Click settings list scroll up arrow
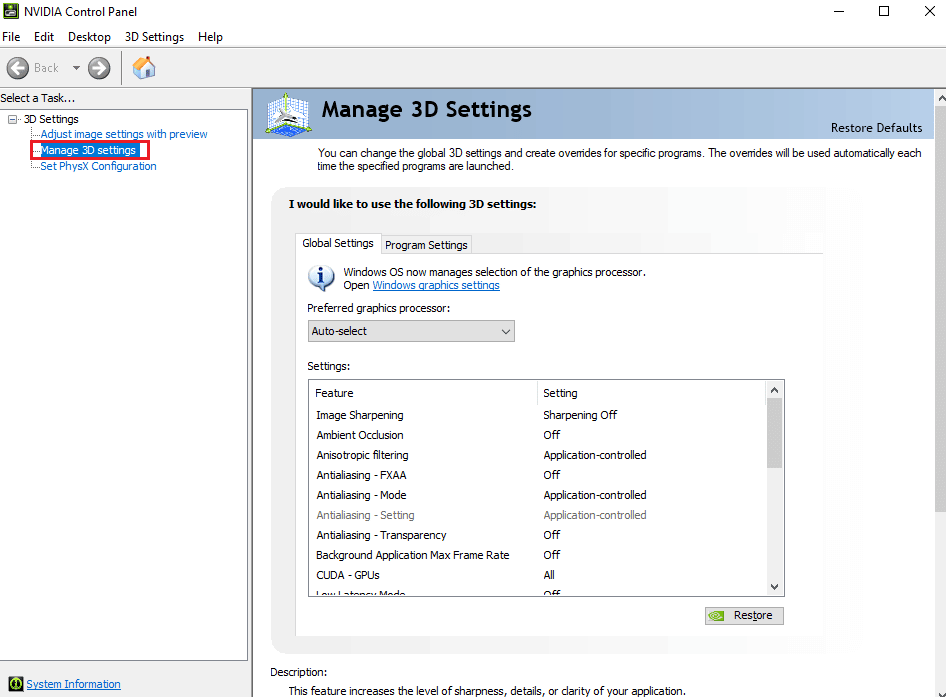The width and height of the screenshot is (946, 697). pyautogui.click(x=774, y=390)
